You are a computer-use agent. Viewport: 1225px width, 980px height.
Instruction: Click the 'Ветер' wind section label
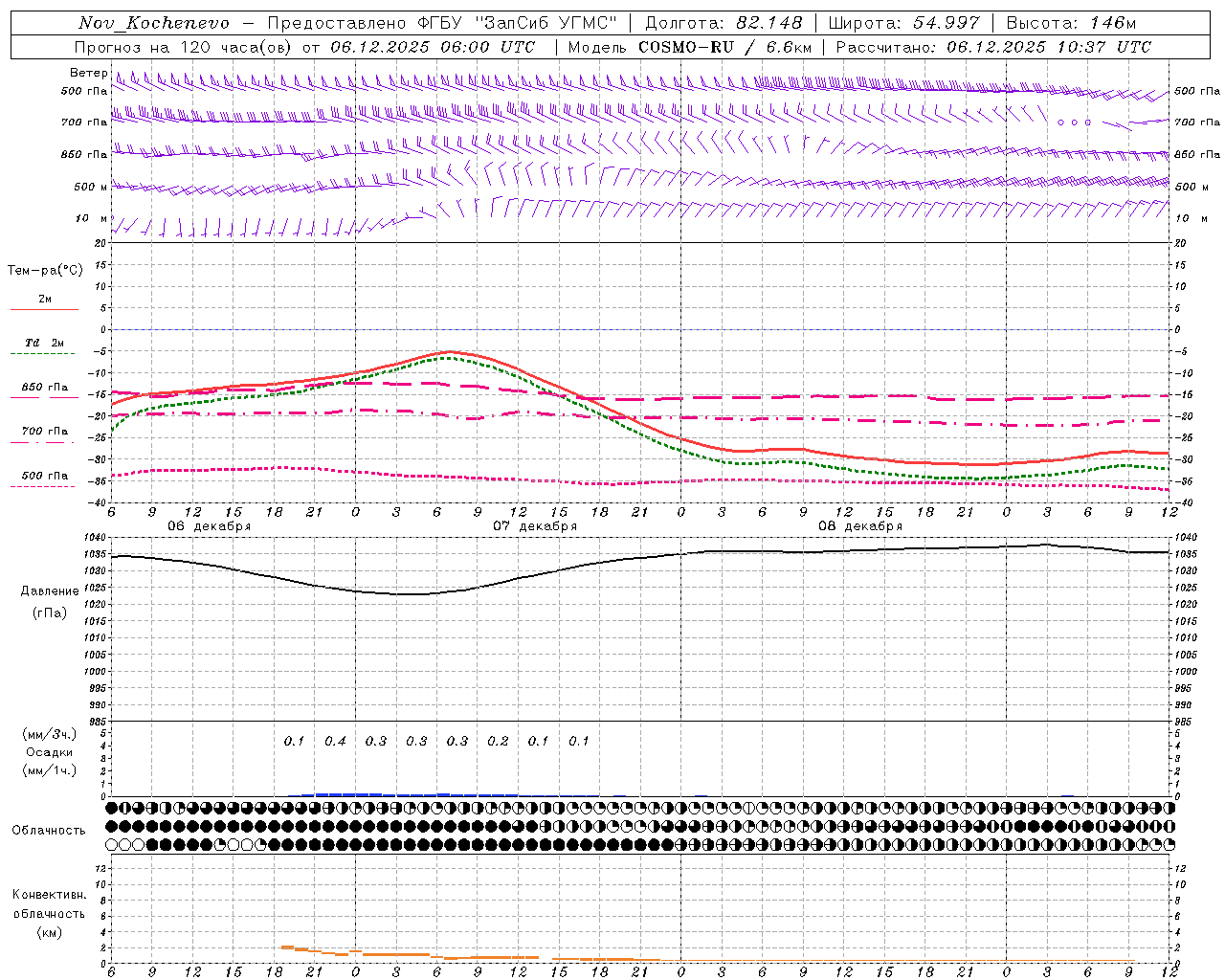tap(88, 73)
